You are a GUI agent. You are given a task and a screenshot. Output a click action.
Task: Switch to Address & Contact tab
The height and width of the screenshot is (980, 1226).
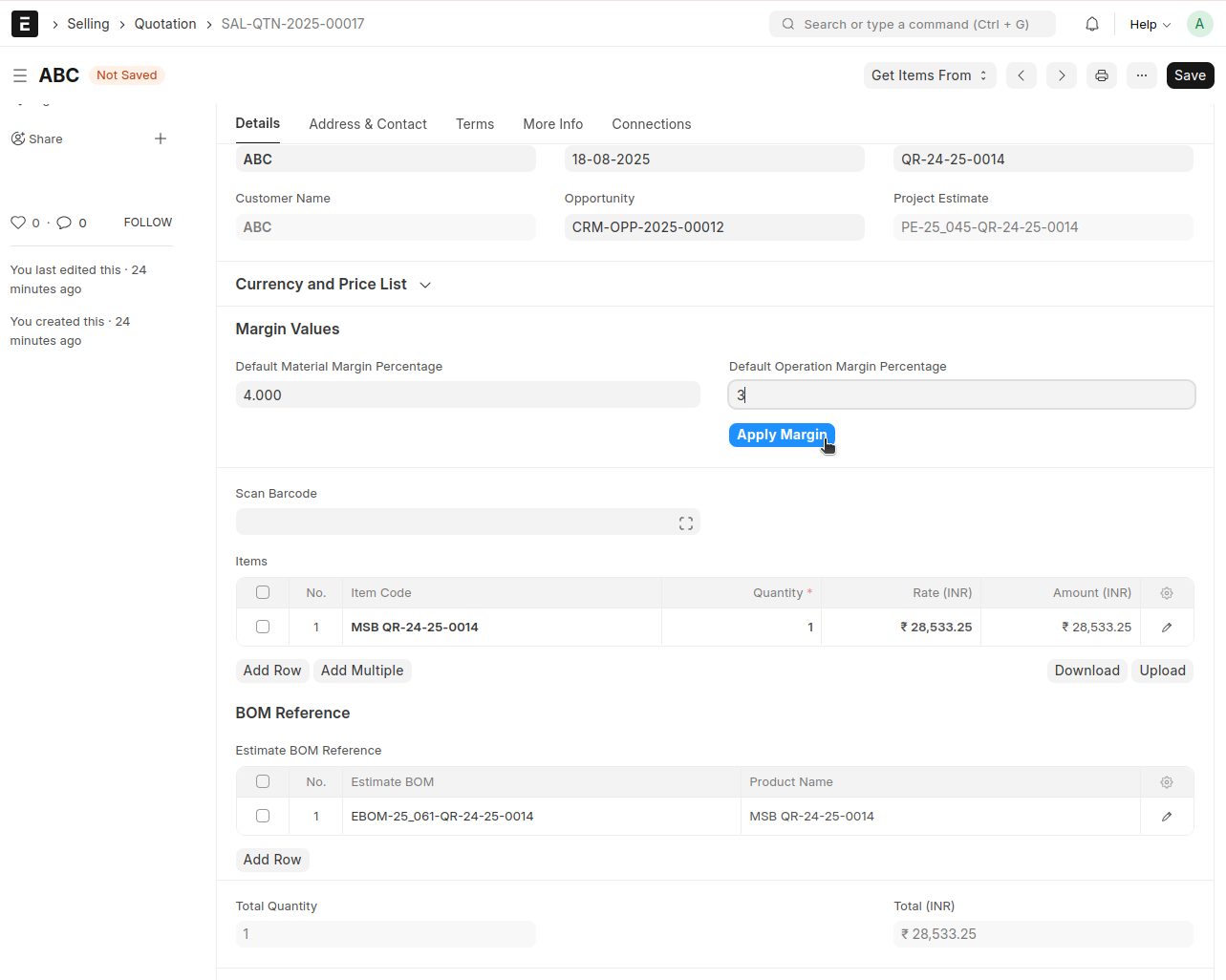368,124
